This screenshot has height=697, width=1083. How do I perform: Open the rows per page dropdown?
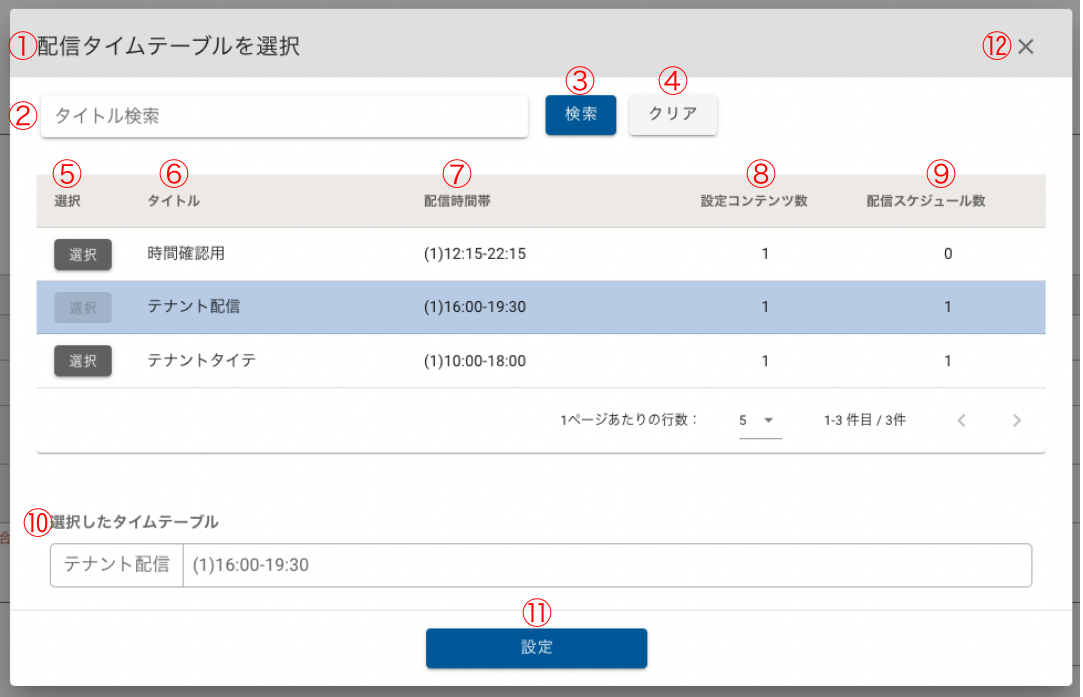click(757, 421)
